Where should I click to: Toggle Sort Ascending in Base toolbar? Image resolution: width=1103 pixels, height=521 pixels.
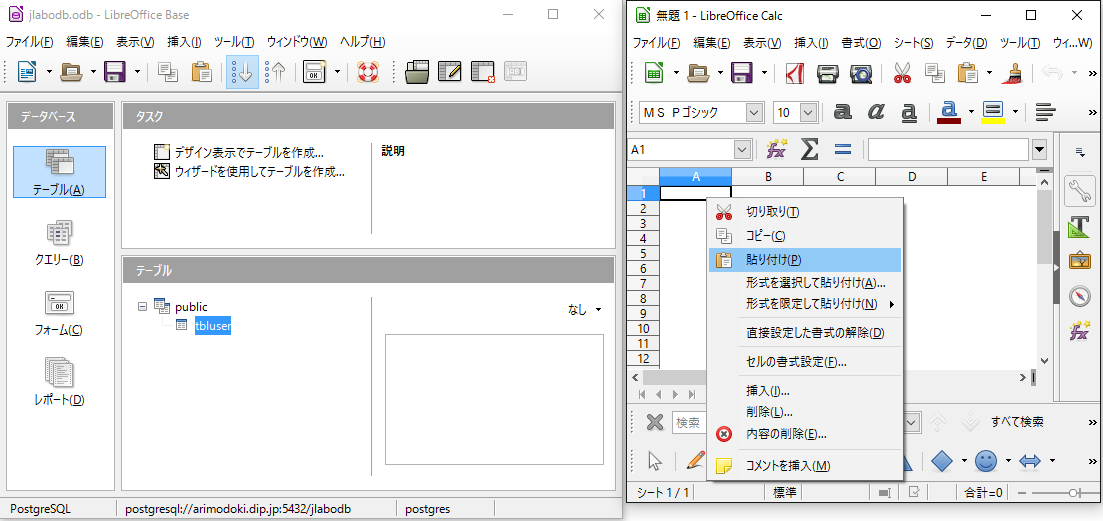click(242, 71)
